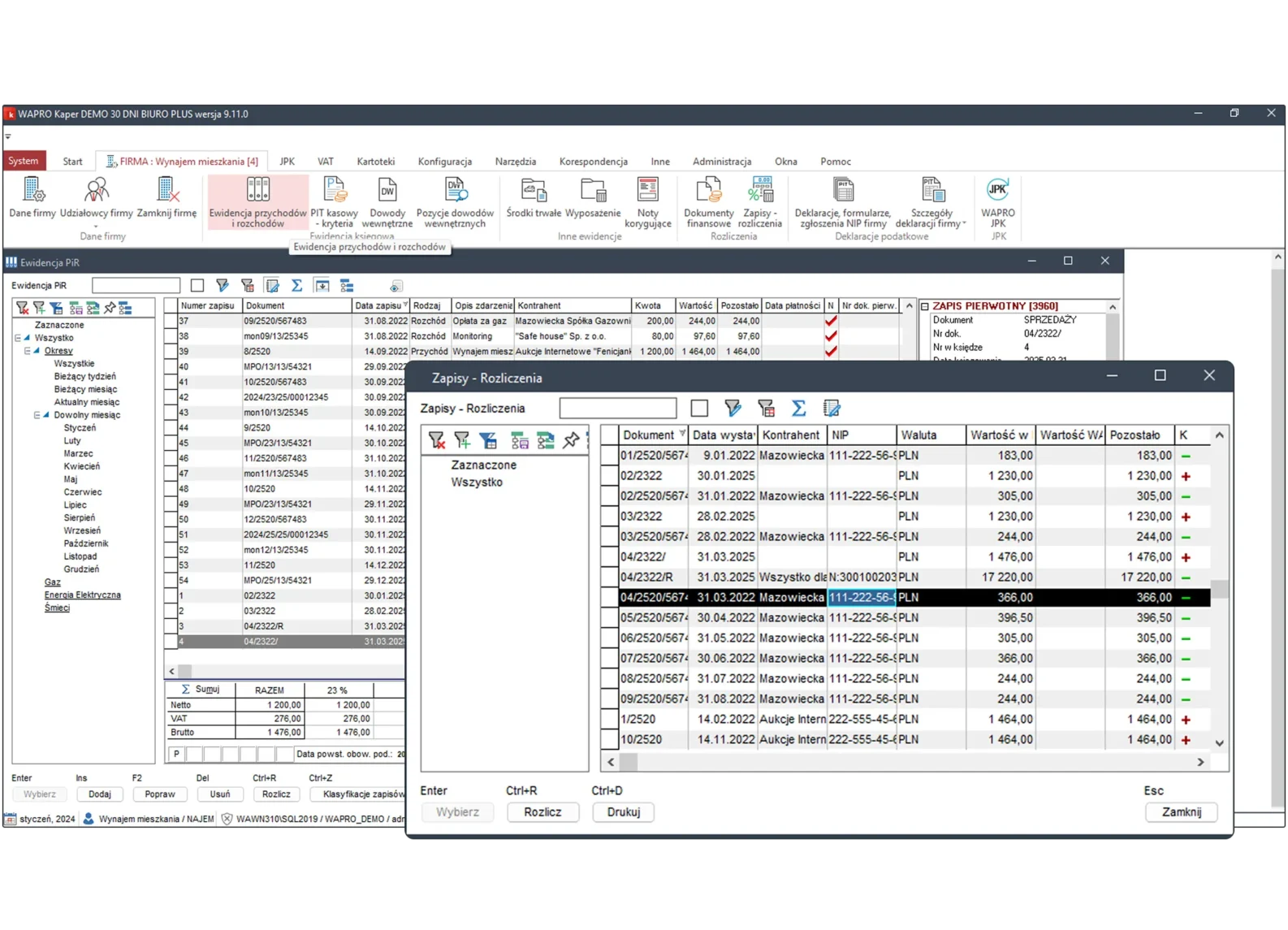The height and width of the screenshot is (930, 1288).
Task: Click the Zamknij button in Zapisy - Rozliczenia
Action: [1181, 812]
